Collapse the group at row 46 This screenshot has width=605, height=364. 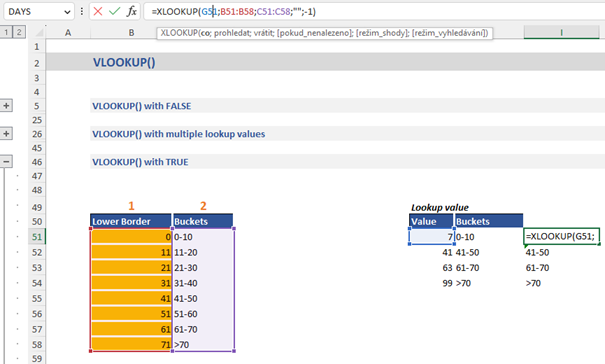6,161
